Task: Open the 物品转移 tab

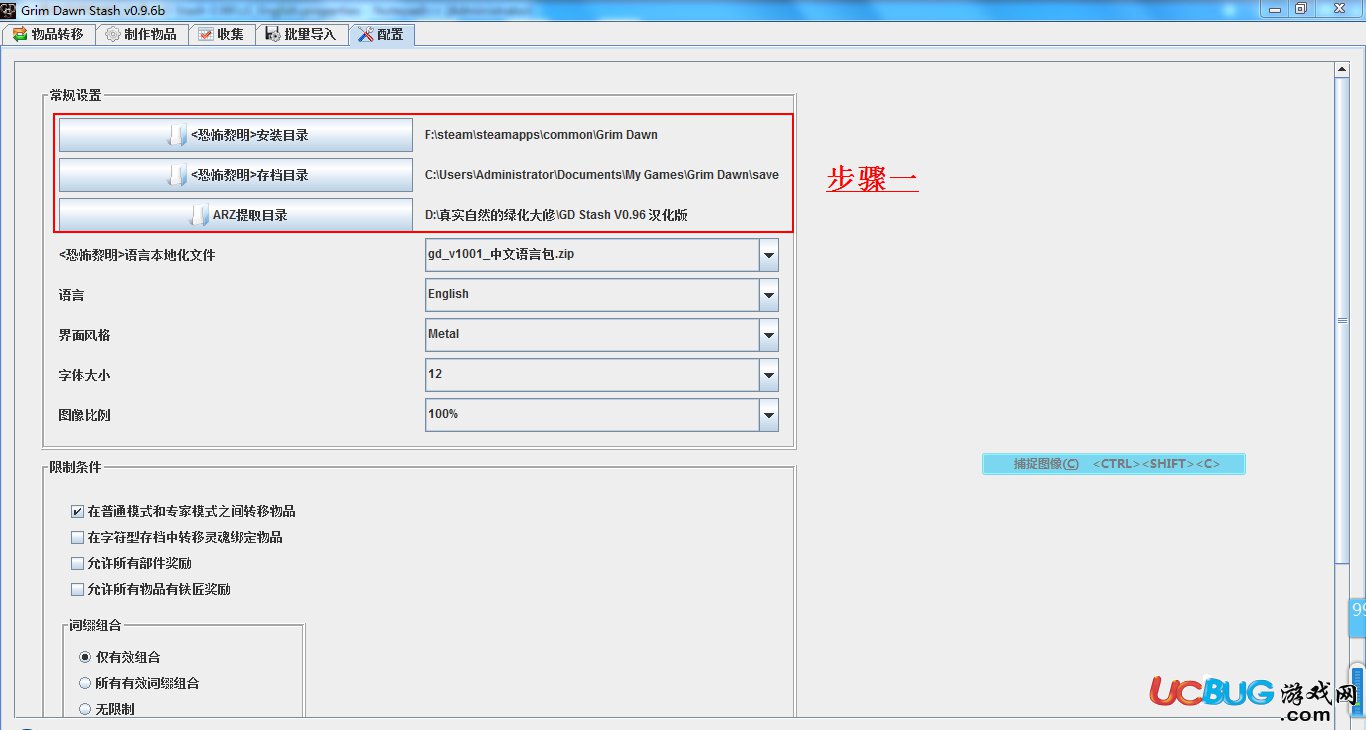Action: [50, 34]
